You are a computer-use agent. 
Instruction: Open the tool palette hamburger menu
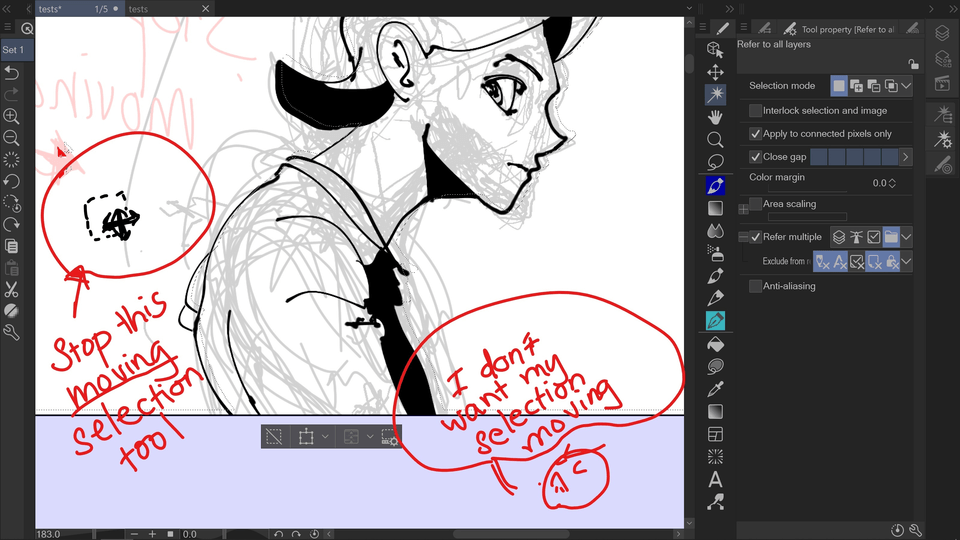pos(703,27)
